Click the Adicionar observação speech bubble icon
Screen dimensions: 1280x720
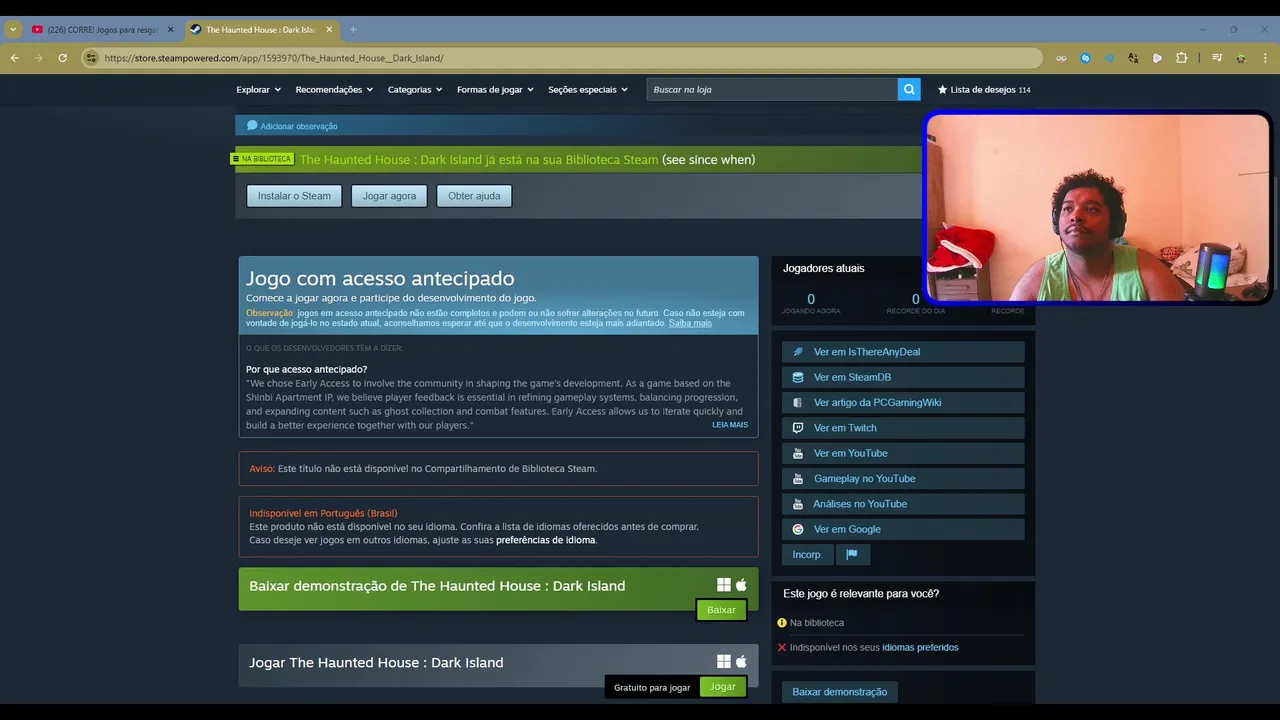tap(252, 126)
